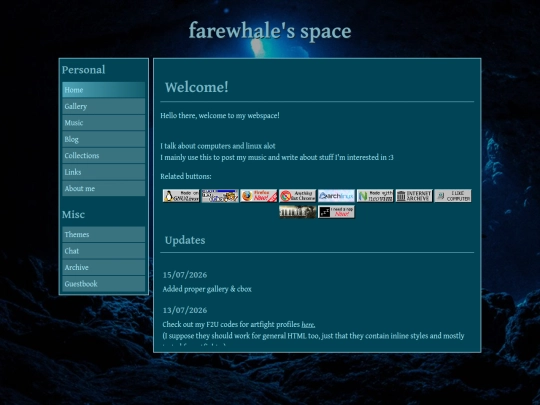The height and width of the screenshot is (405, 540).
Task: Click the badge between the GNU/Linux and Firefox badges
Action: tap(220, 196)
